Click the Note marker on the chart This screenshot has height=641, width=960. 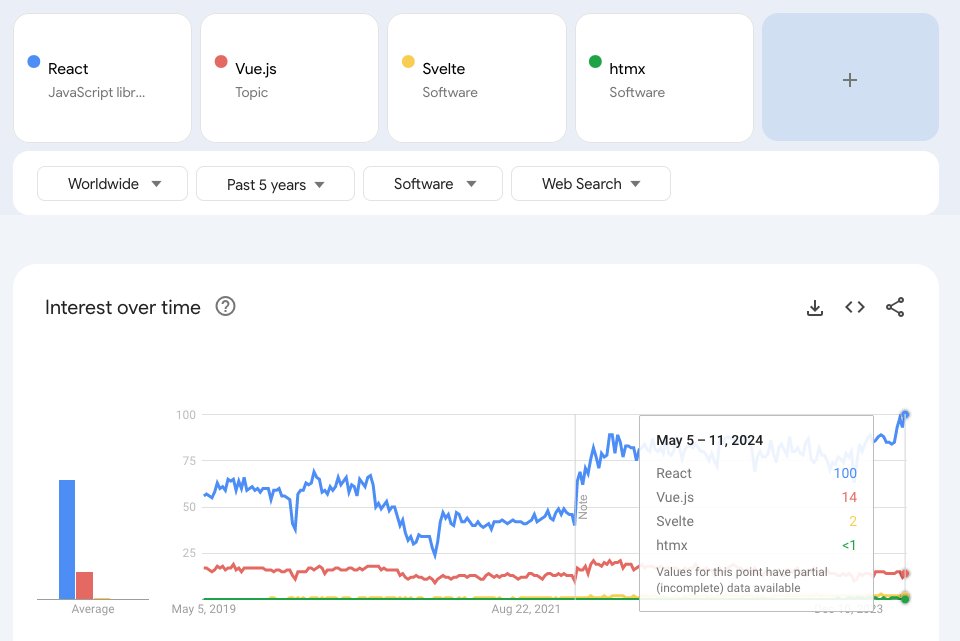point(583,507)
